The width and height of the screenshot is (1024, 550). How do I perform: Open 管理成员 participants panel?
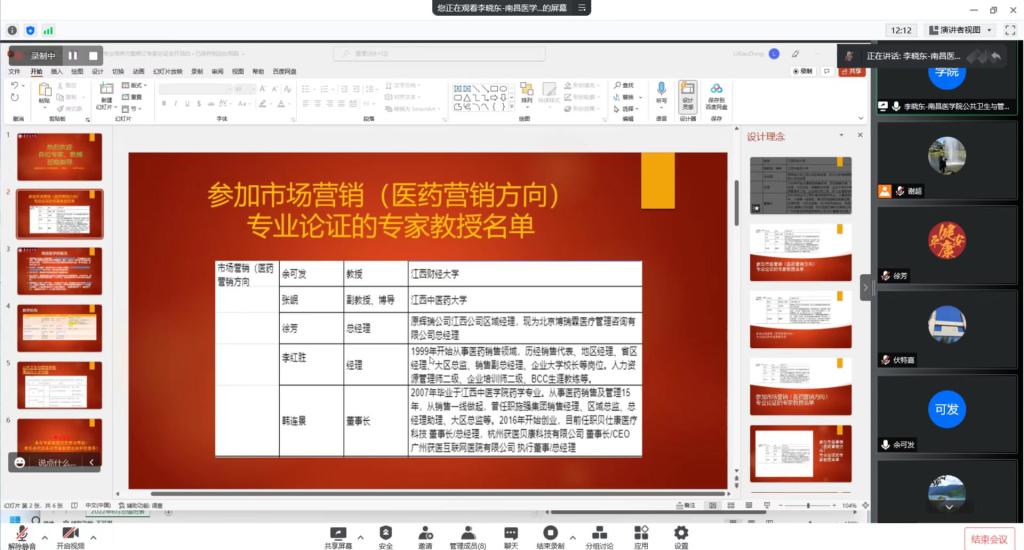coord(467,535)
